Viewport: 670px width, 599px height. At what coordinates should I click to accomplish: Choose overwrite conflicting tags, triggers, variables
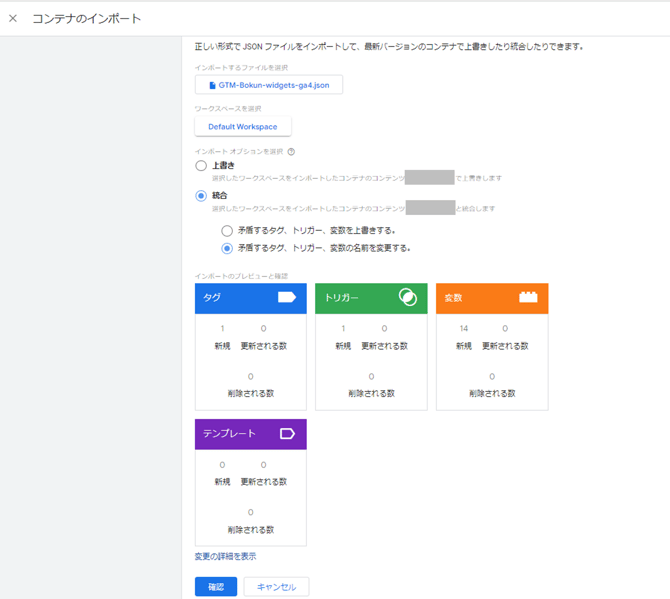point(227,231)
